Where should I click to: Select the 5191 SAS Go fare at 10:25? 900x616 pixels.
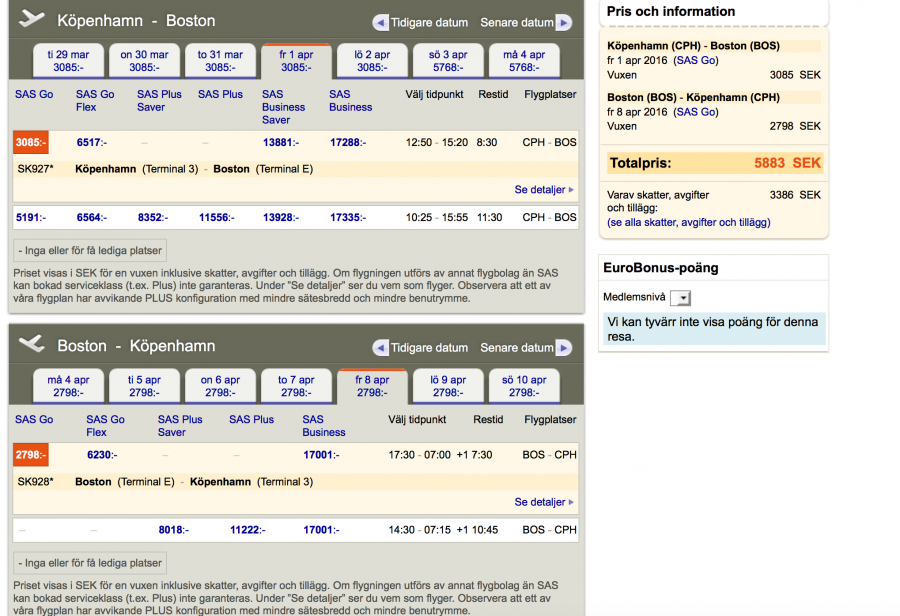(x=32, y=217)
